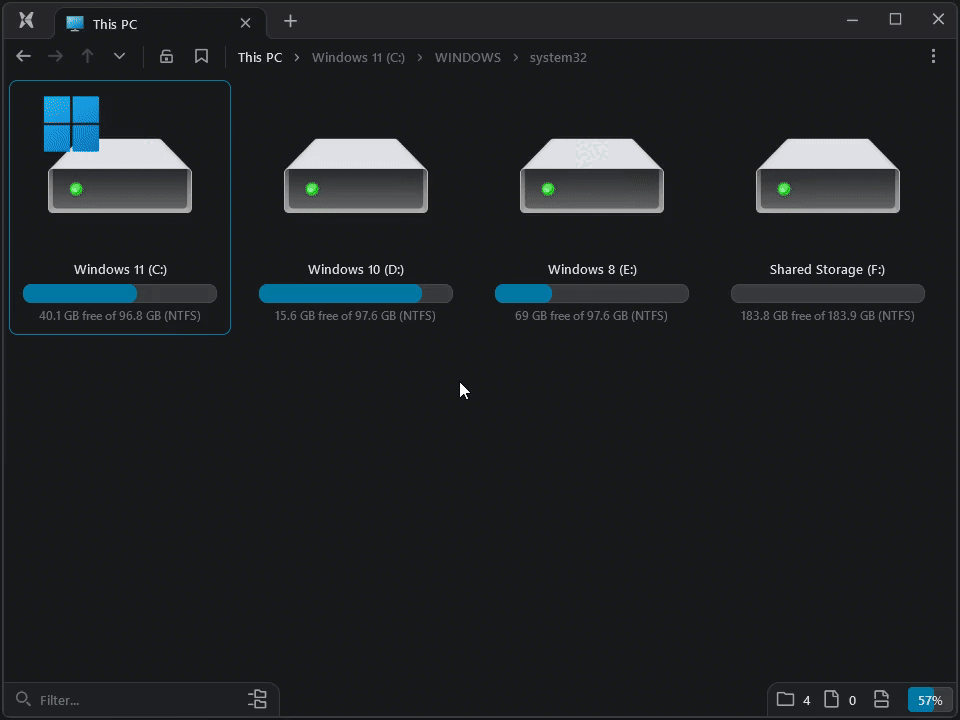Select the This PC tab
Image resolution: width=960 pixels, height=720 pixels.
tap(160, 23)
